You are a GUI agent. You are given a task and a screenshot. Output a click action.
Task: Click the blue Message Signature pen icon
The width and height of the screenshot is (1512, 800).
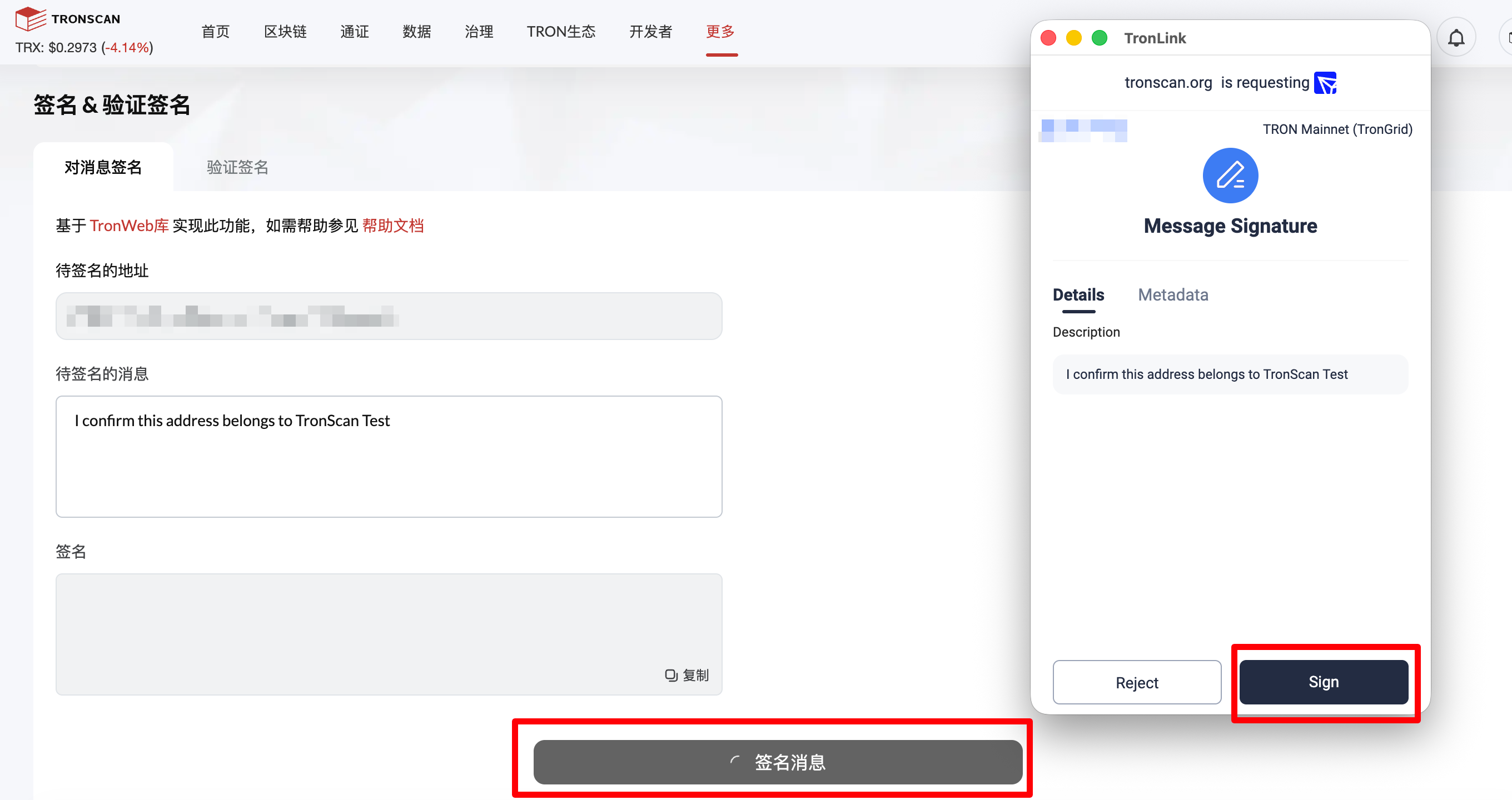pyautogui.click(x=1230, y=176)
